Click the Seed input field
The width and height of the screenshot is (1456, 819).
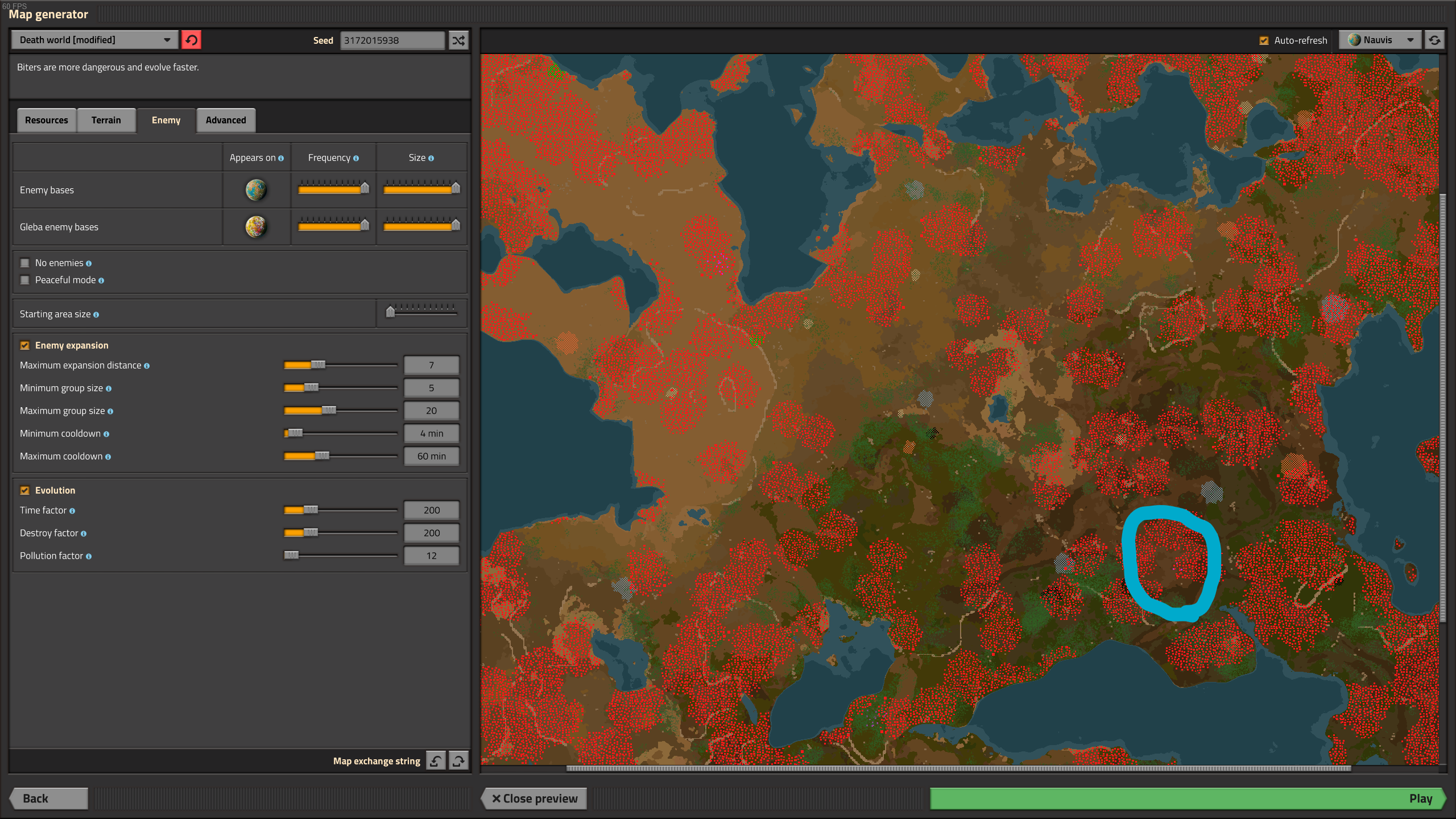click(392, 40)
